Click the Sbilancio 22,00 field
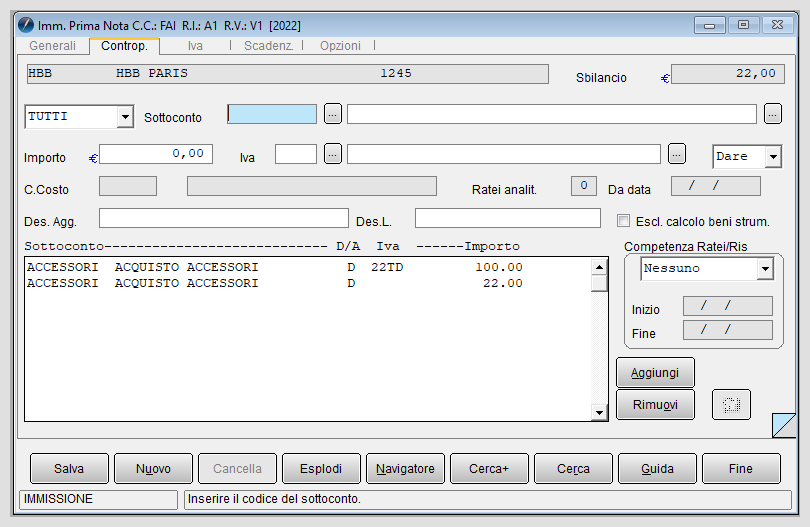This screenshot has height=527, width=810. [x=728, y=74]
